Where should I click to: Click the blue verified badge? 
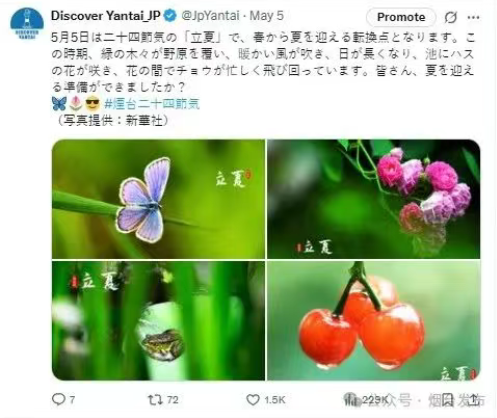[x=170, y=16]
